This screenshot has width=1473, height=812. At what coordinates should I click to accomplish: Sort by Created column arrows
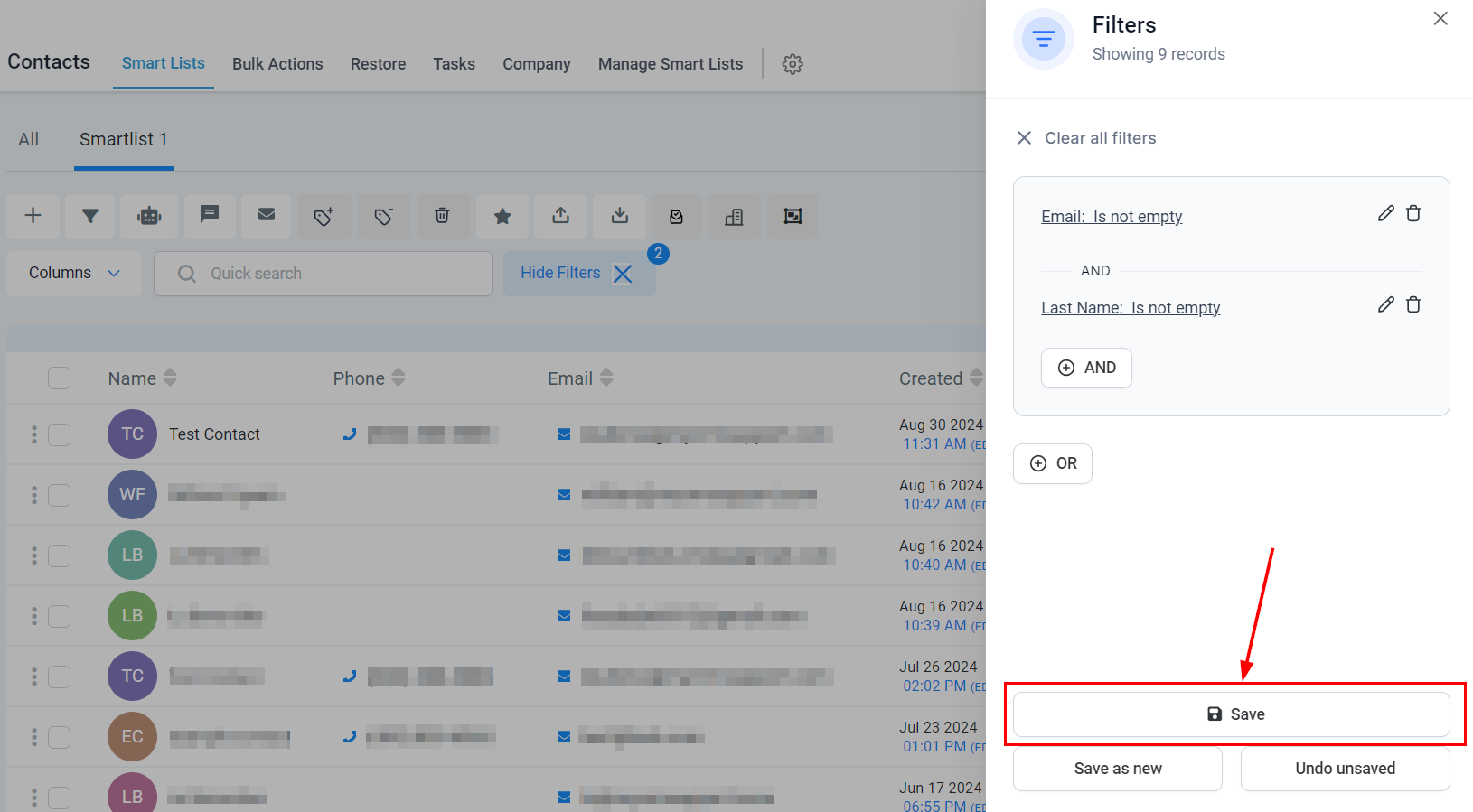click(976, 378)
